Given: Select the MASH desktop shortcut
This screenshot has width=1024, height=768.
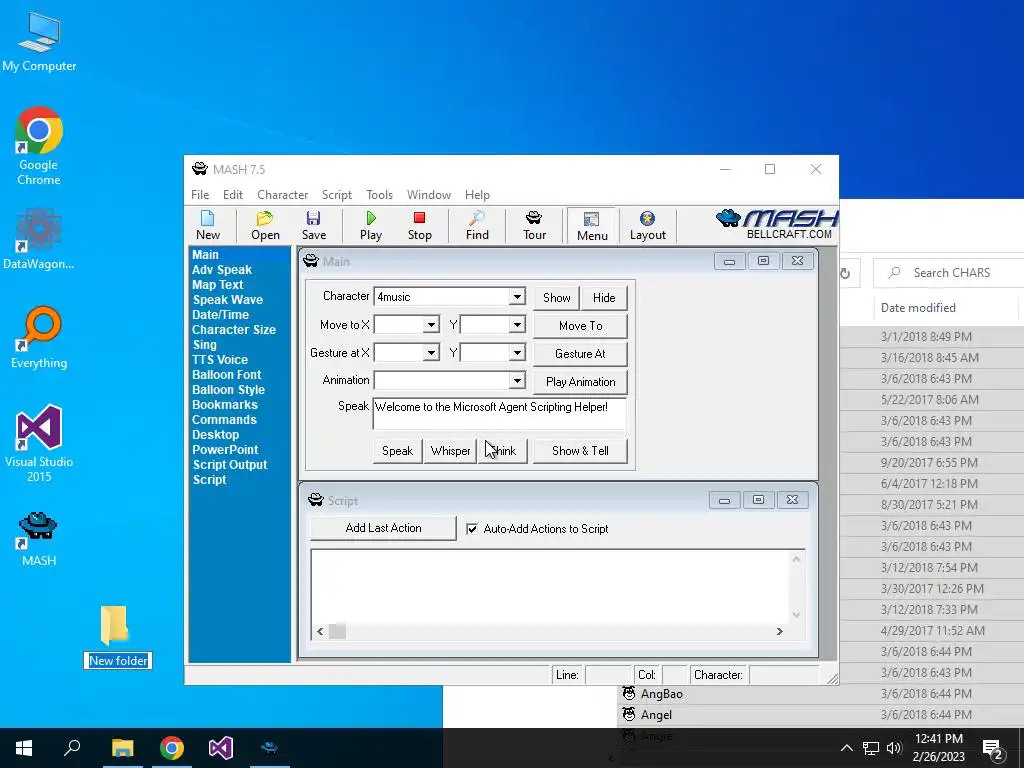Looking at the screenshot, I should pyautogui.click(x=39, y=539).
